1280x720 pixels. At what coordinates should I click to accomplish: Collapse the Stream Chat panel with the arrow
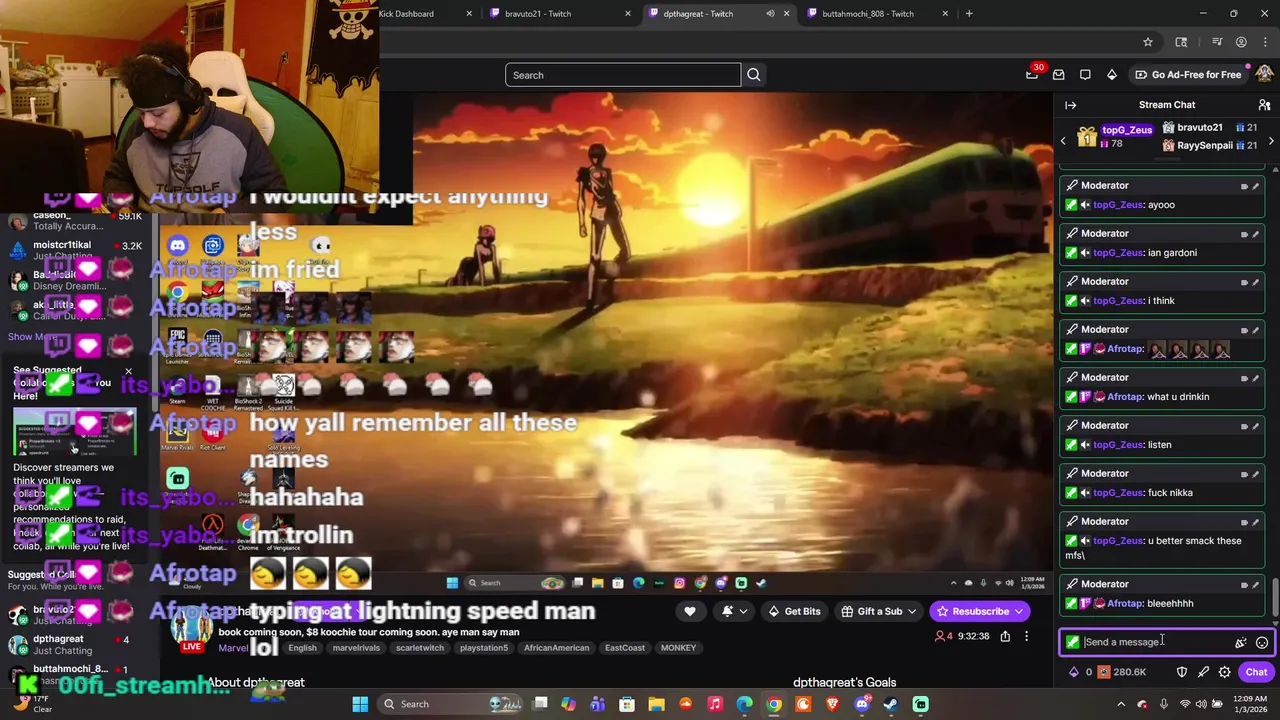pyautogui.click(x=1071, y=105)
